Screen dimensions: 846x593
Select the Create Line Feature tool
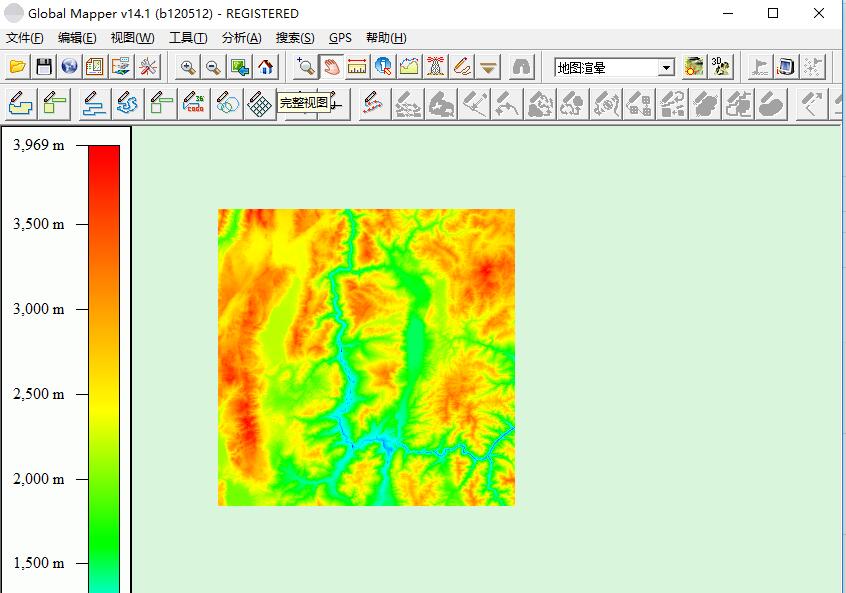click(x=94, y=104)
